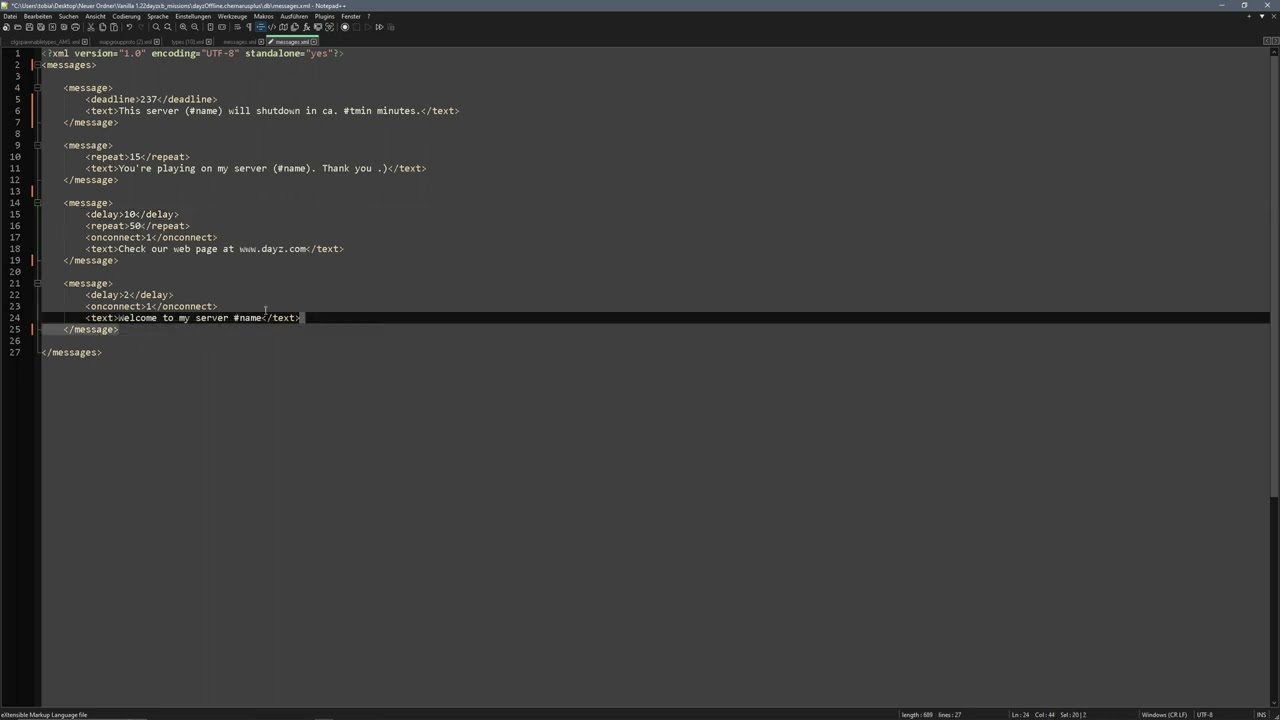This screenshot has width=1280, height=720.
Task: Click the '237' deadline value on line 5
Action: coord(148,99)
